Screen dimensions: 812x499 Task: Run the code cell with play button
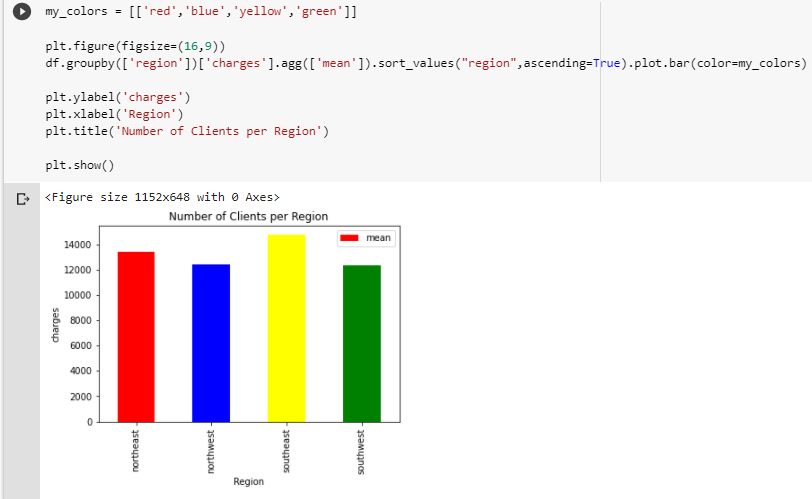22,11
